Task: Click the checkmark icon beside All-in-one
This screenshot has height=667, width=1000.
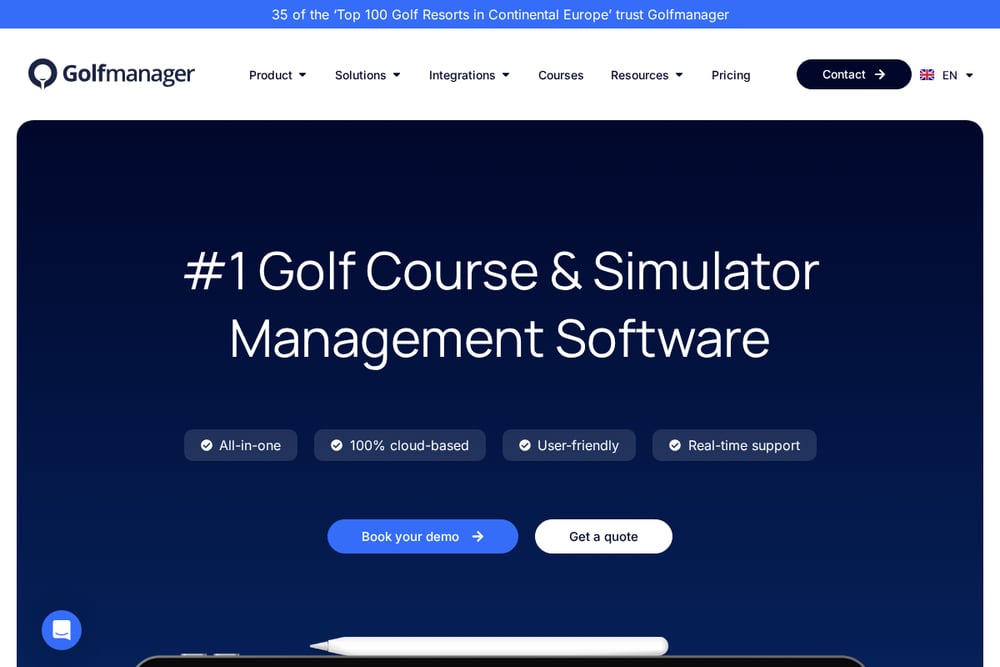Action: click(207, 445)
